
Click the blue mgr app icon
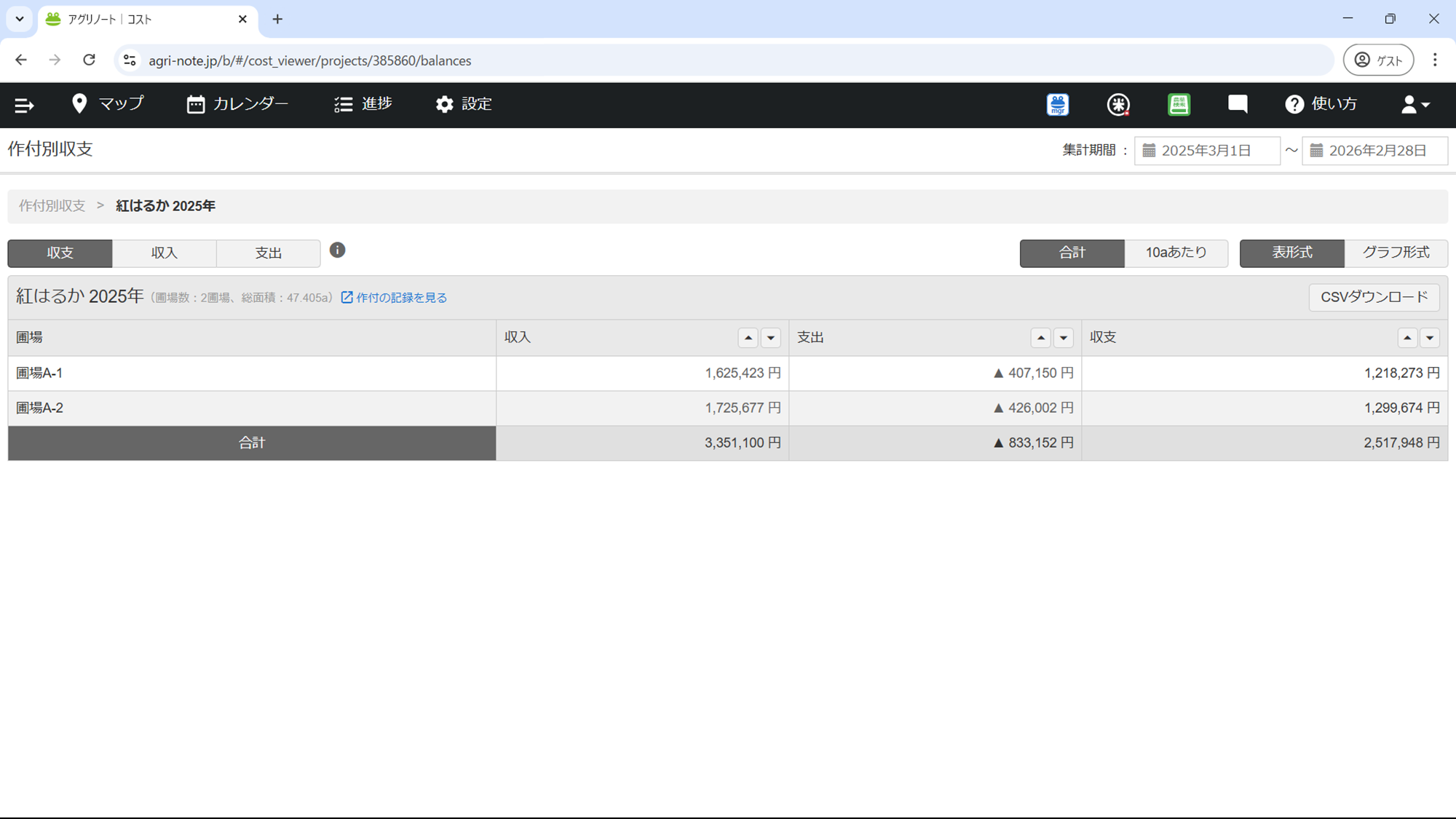[x=1057, y=105]
